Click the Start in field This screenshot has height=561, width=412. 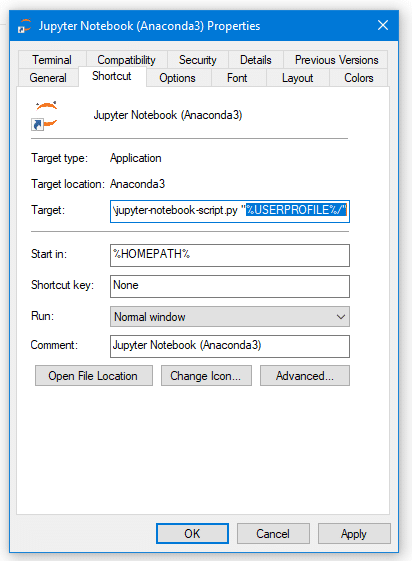[230, 255]
